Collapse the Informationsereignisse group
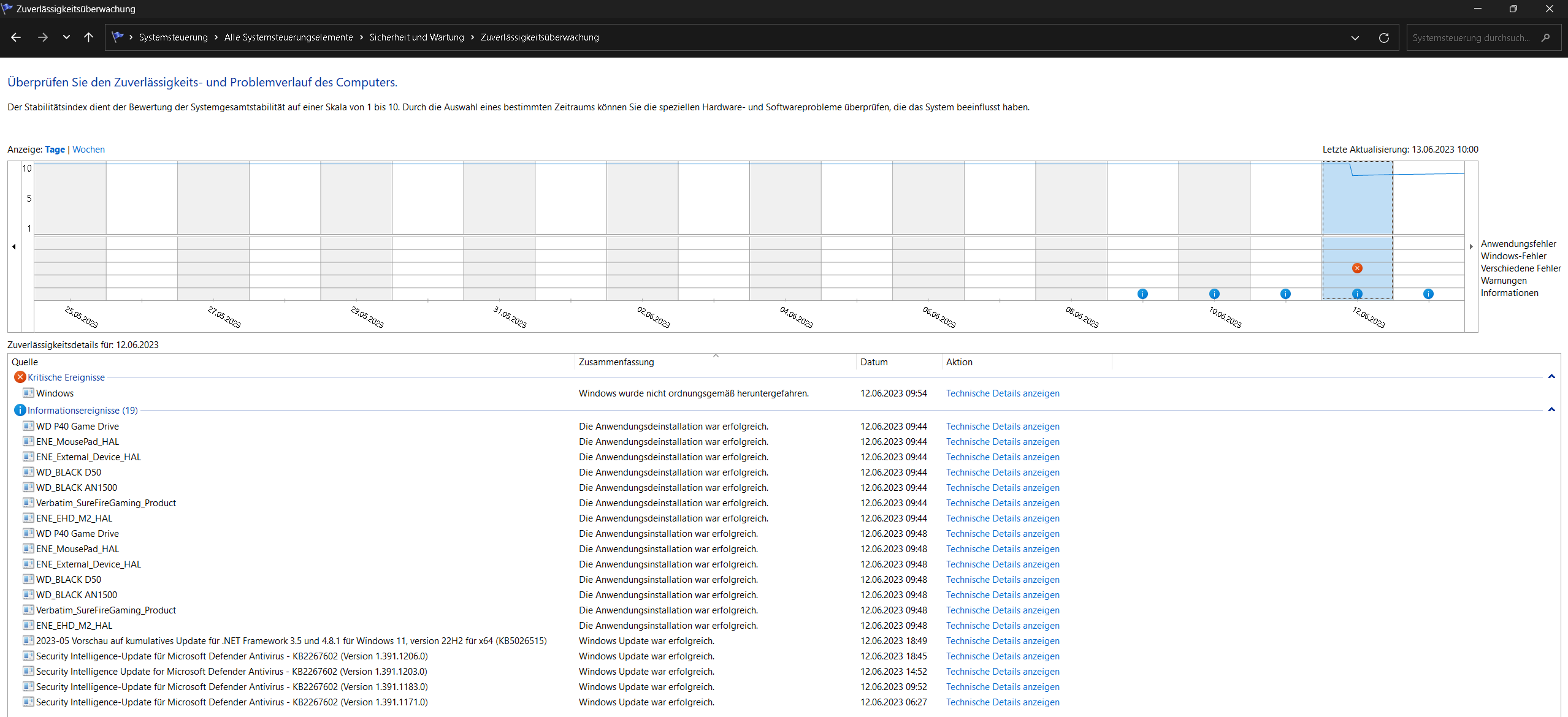 coord(1551,410)
